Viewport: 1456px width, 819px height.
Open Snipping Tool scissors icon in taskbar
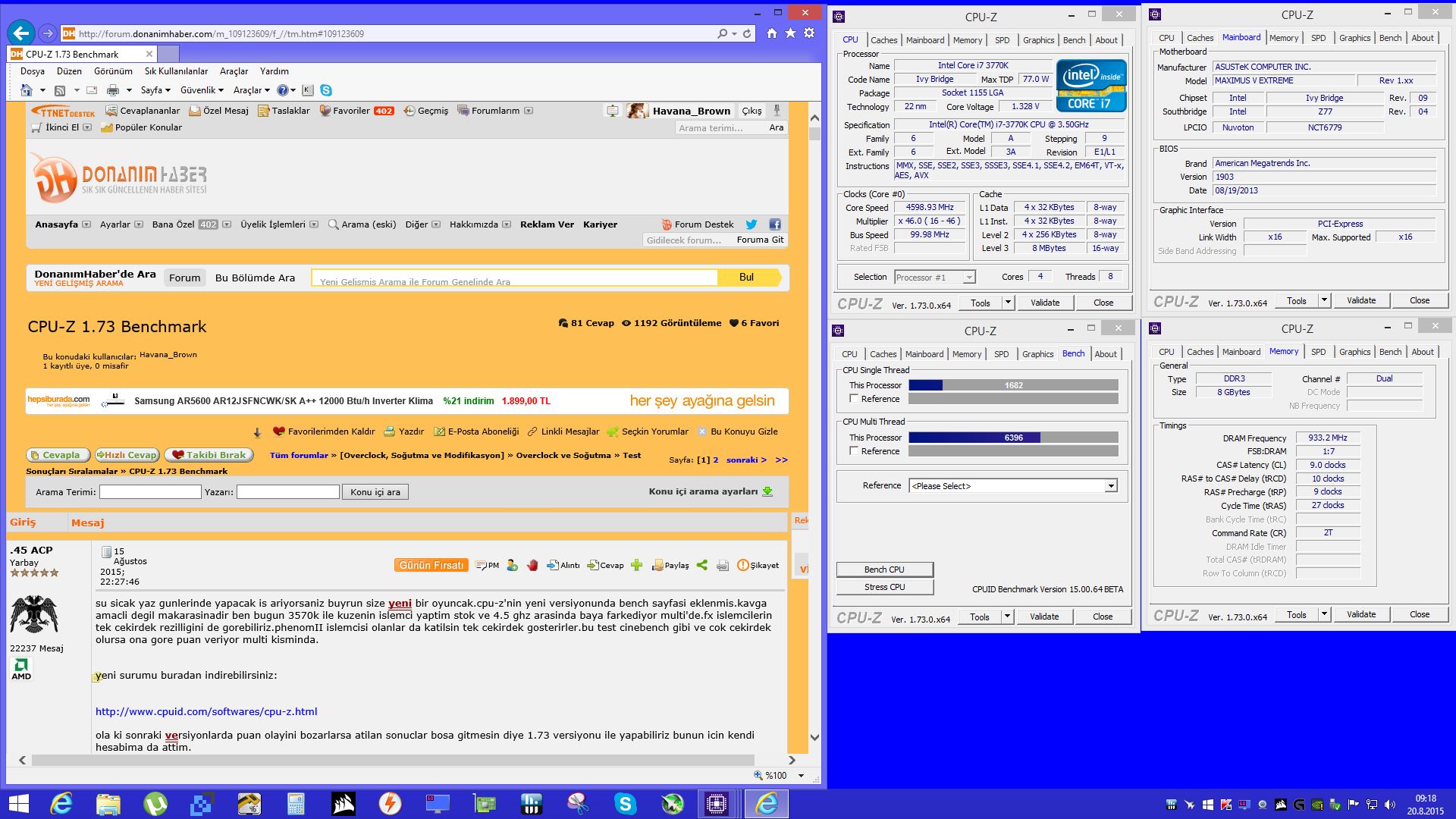tap(578, 803)
